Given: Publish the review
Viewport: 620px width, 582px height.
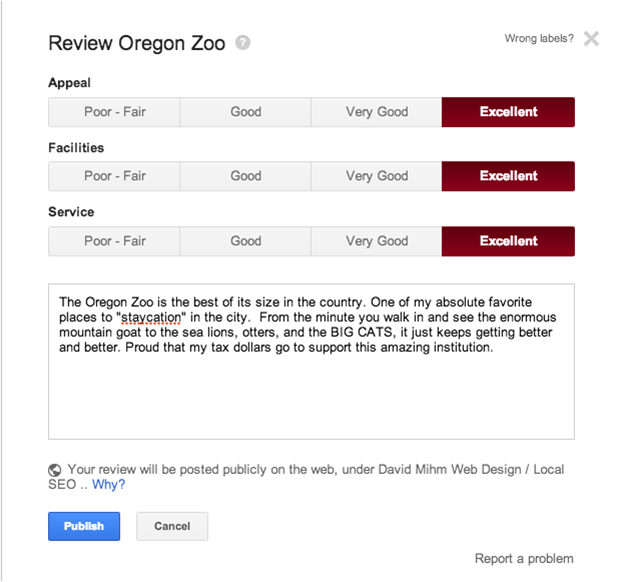Looking at the screenshot, I should pyautogui.click(x=84, y=526).
